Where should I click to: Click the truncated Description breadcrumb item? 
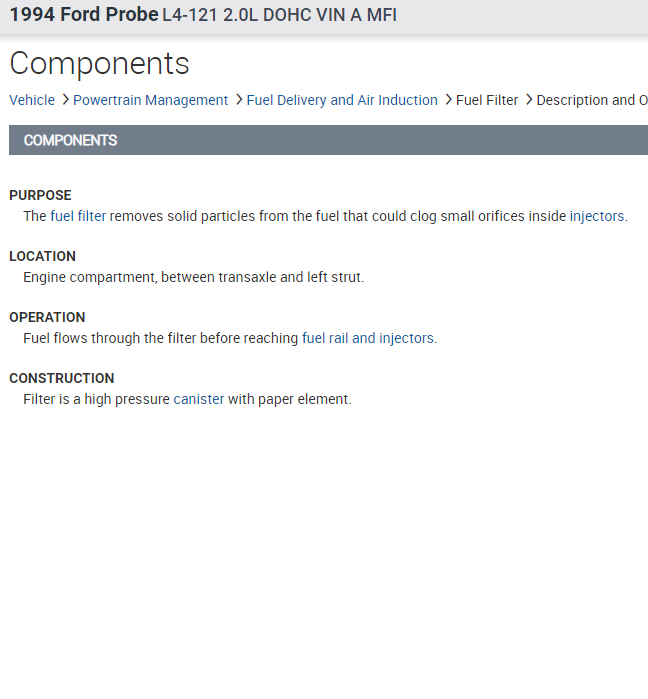[591, 100]
